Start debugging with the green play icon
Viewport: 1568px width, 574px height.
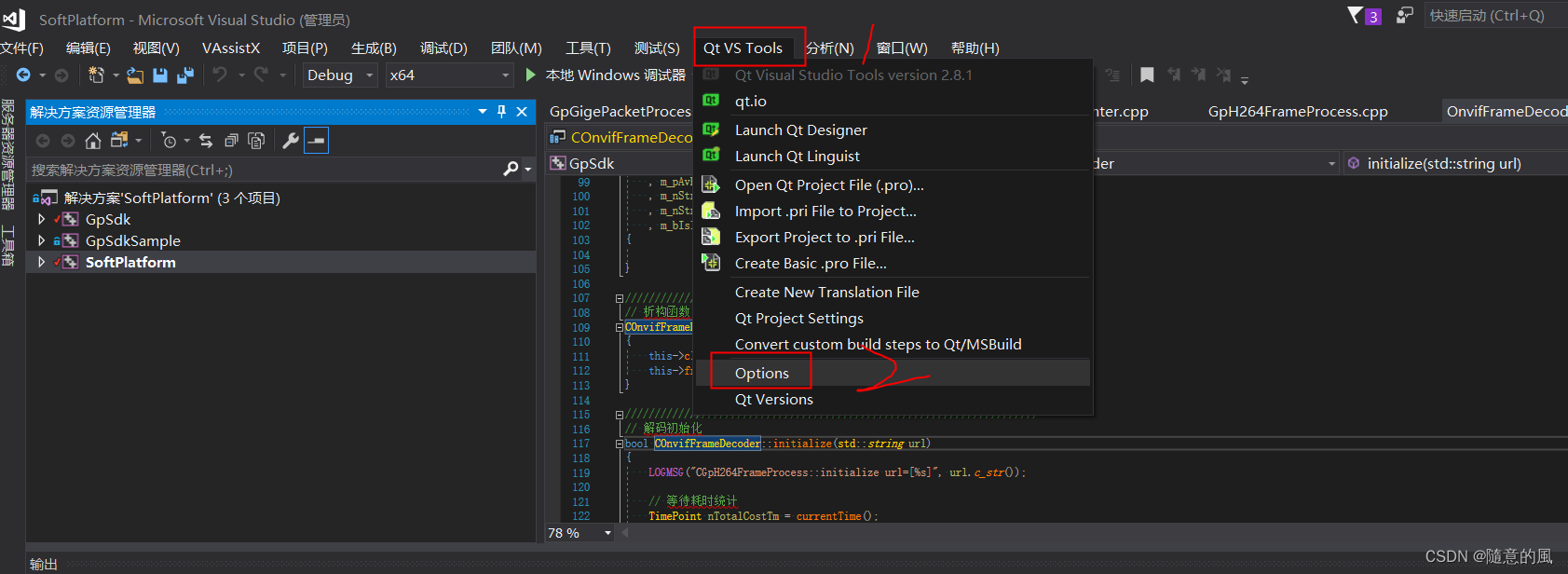click(x=530, y=75)
